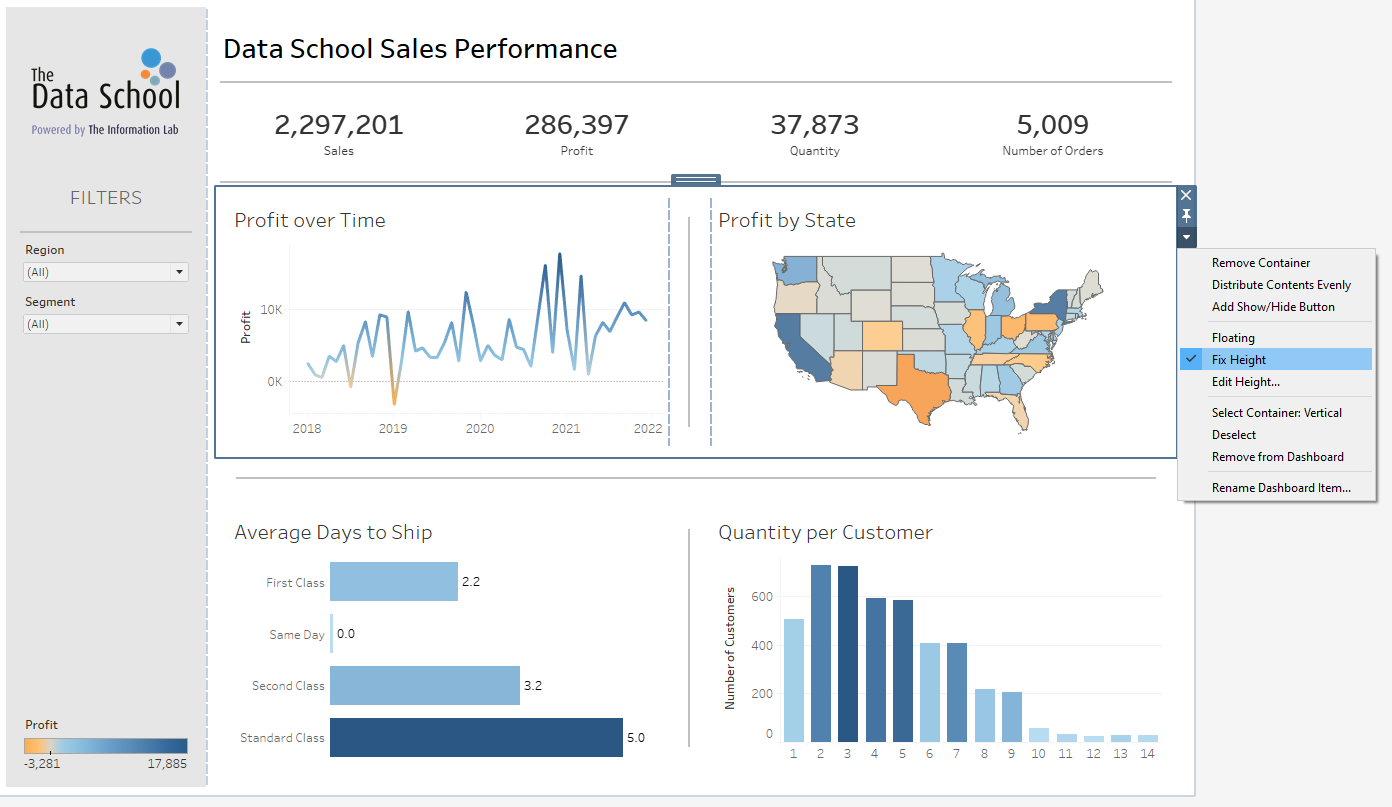This screenshot has width=1392, height=807.
Task: Open the Segment filter dropdown
Action: click(x=106, y=324)
